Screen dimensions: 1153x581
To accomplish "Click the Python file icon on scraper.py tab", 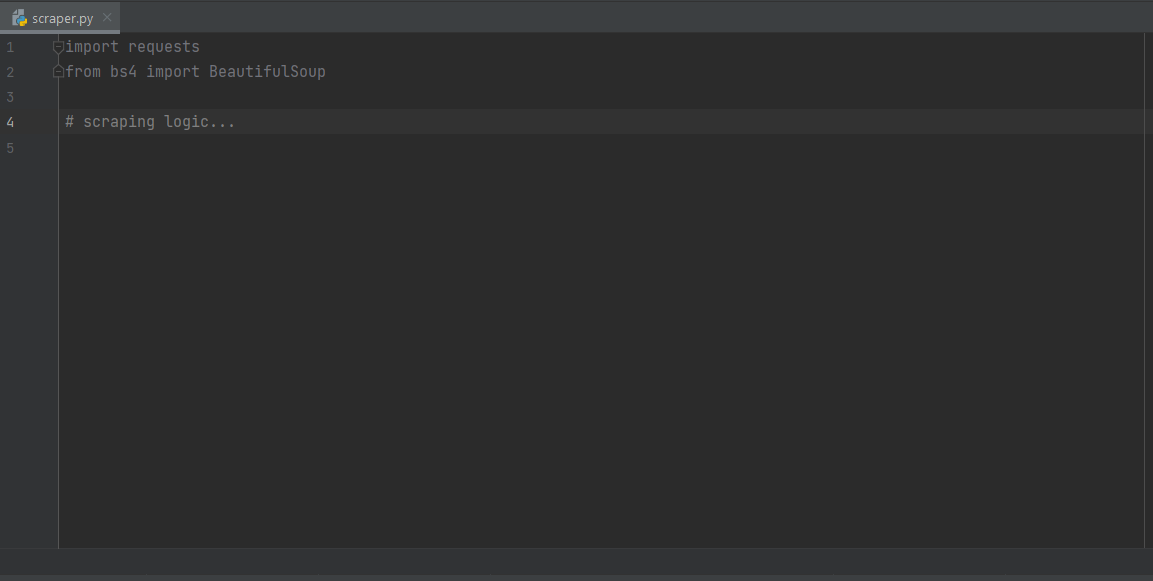I will click(19, 18).
